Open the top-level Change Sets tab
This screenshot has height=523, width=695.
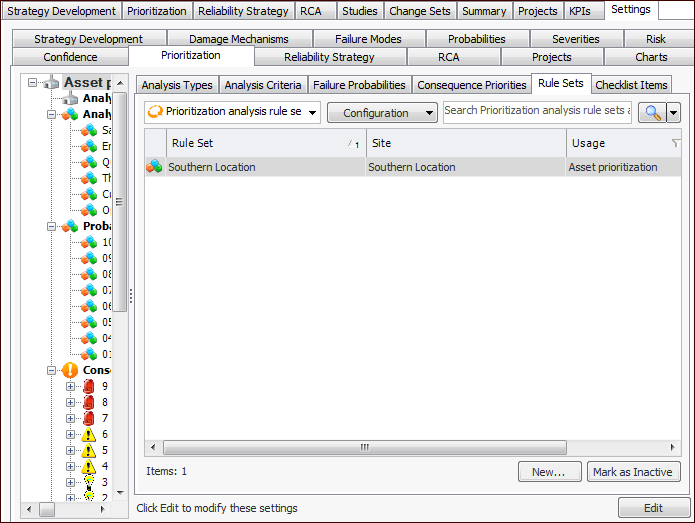tap(420, 11)
